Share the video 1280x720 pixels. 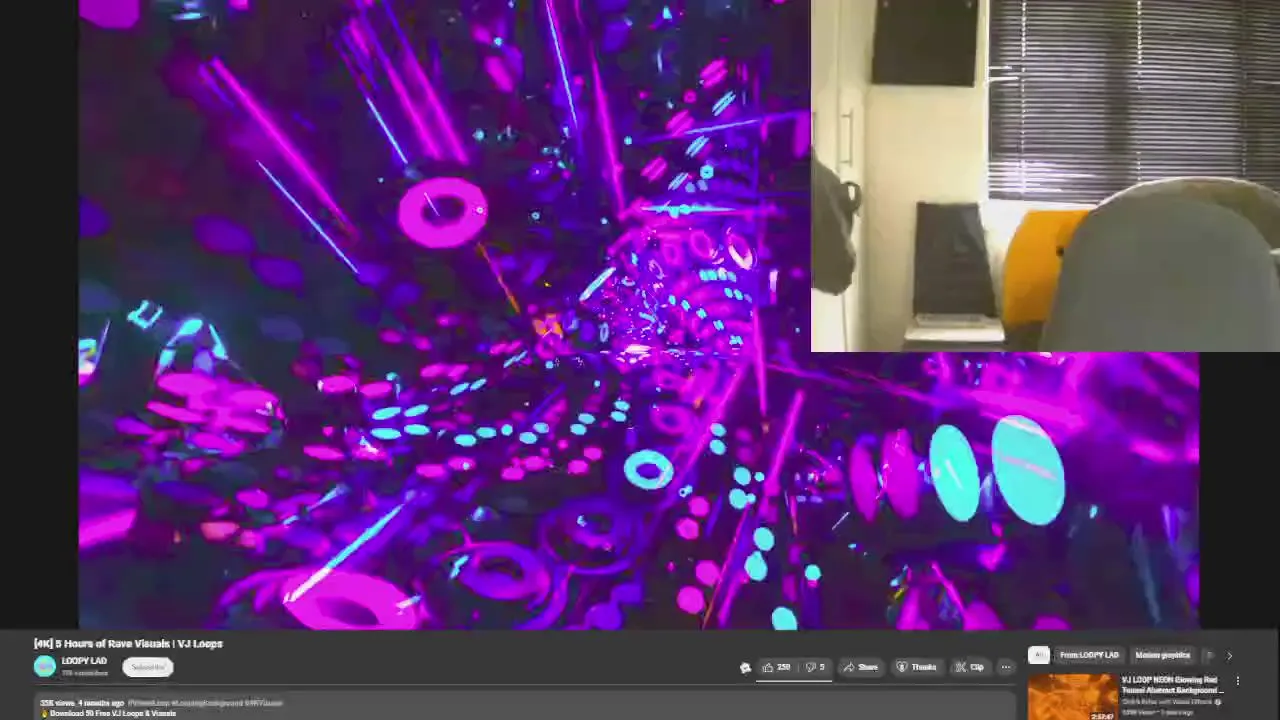pyautogui.click(x=860, y=667)
